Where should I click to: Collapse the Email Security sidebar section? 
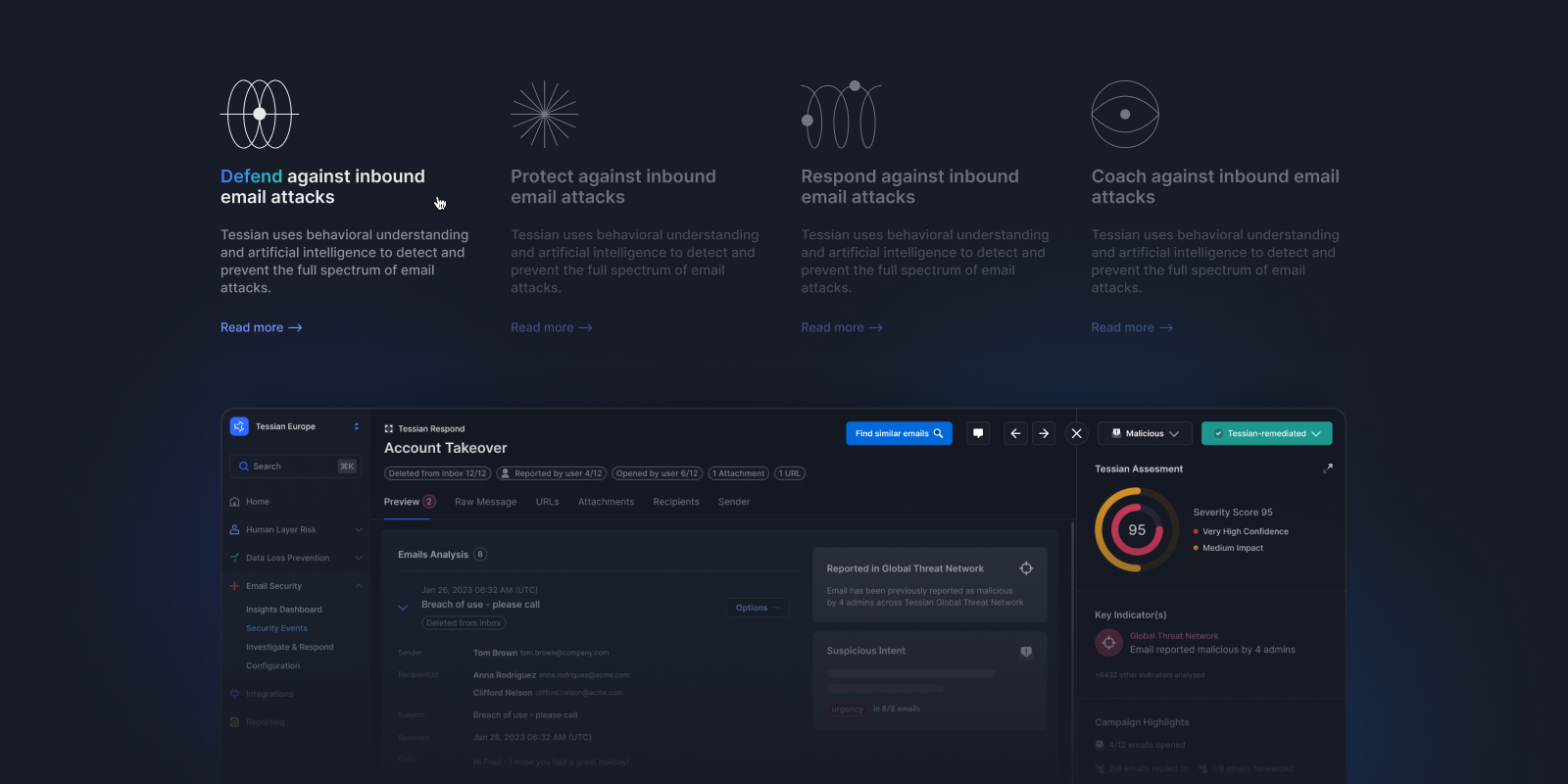coord(359,586)
